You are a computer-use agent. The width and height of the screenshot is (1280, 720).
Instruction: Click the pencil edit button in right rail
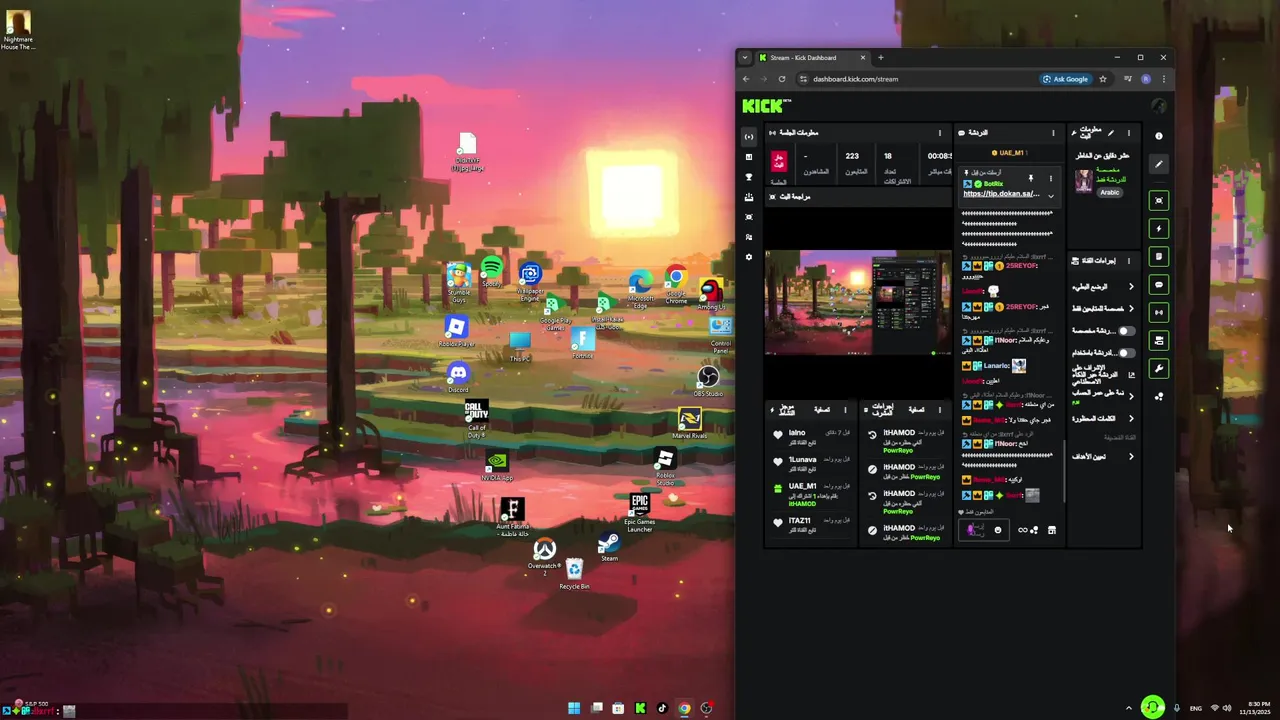1159,164
